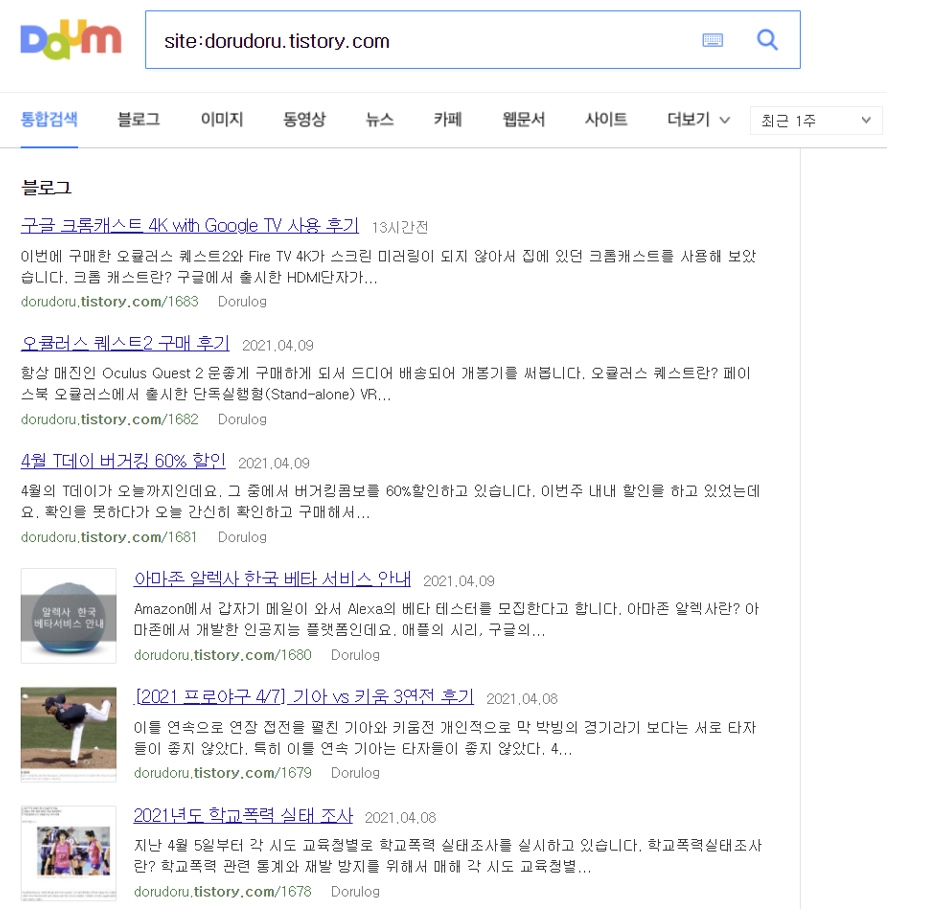This screenshot has width=932, height=912.
Task: Click URL dorudoru.tistory.com/1678
Action: click(222, 892)
